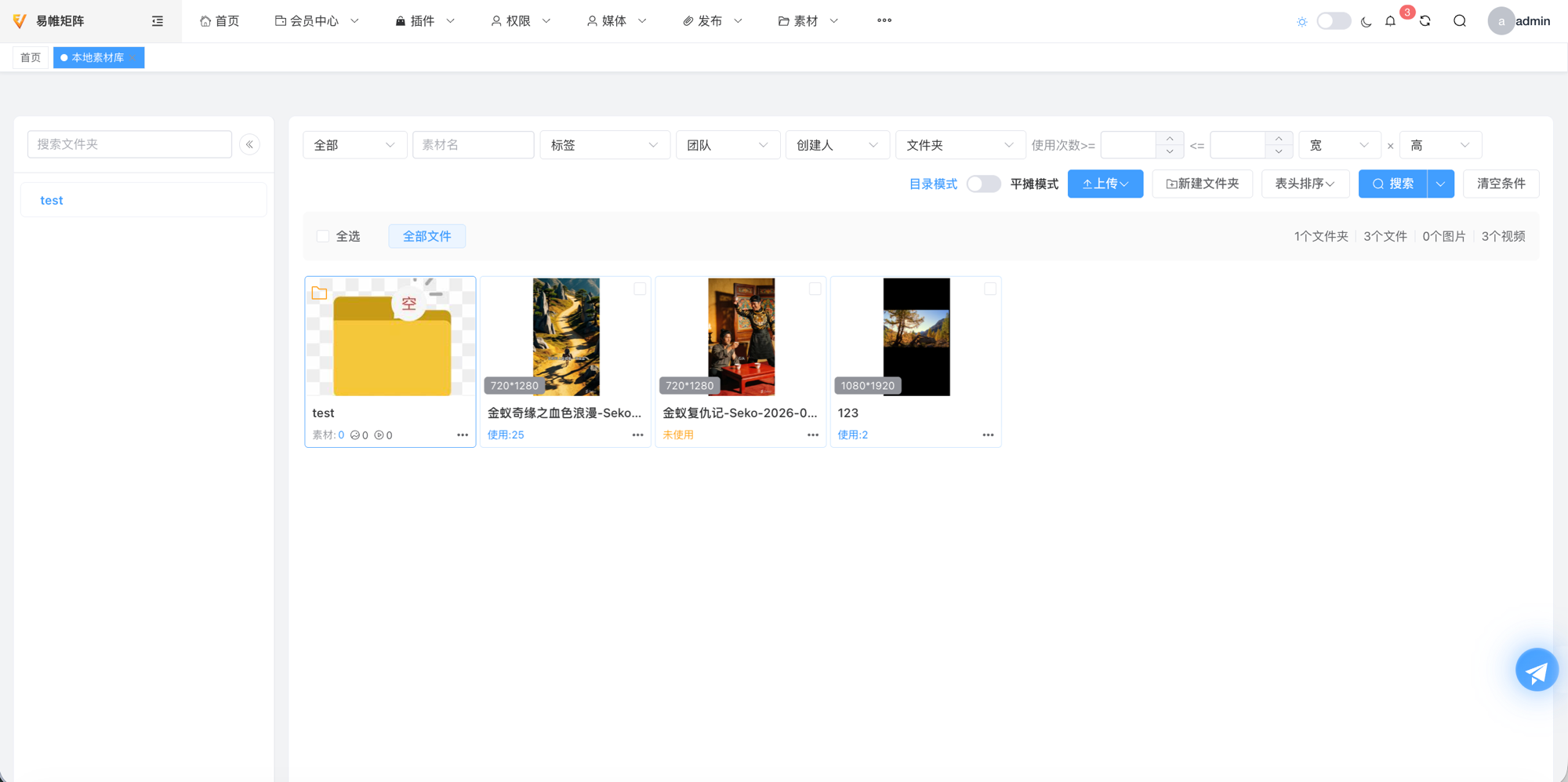Viewport: 1568px width, 782px height.
Task: Open the 发布 menu
Action: pos(712,21)
